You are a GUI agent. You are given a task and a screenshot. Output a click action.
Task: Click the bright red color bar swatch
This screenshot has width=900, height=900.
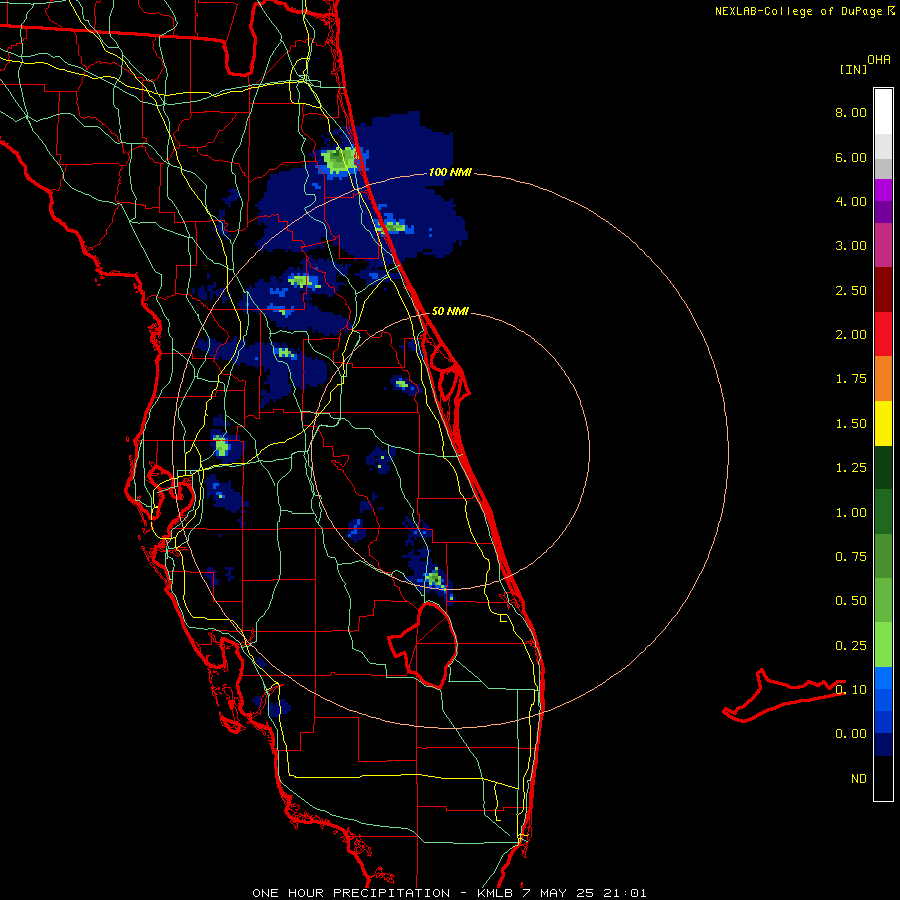tap(883, 334)
